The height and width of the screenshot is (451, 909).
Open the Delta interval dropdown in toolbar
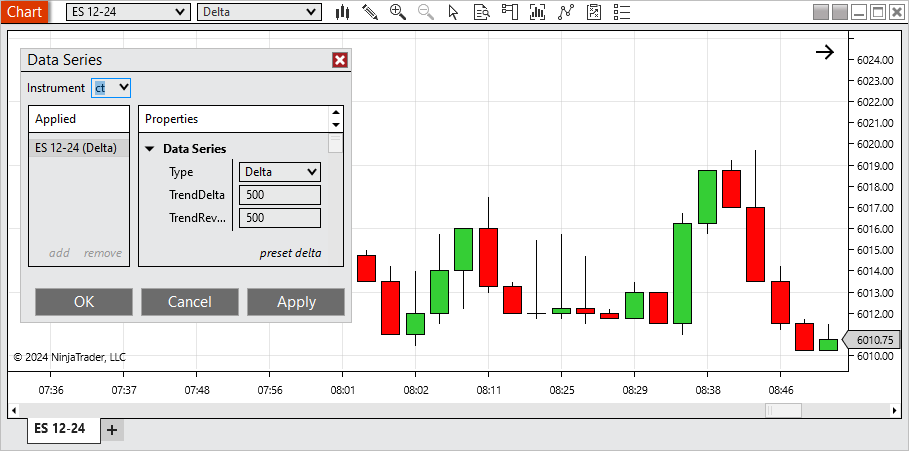click(259, 12)
